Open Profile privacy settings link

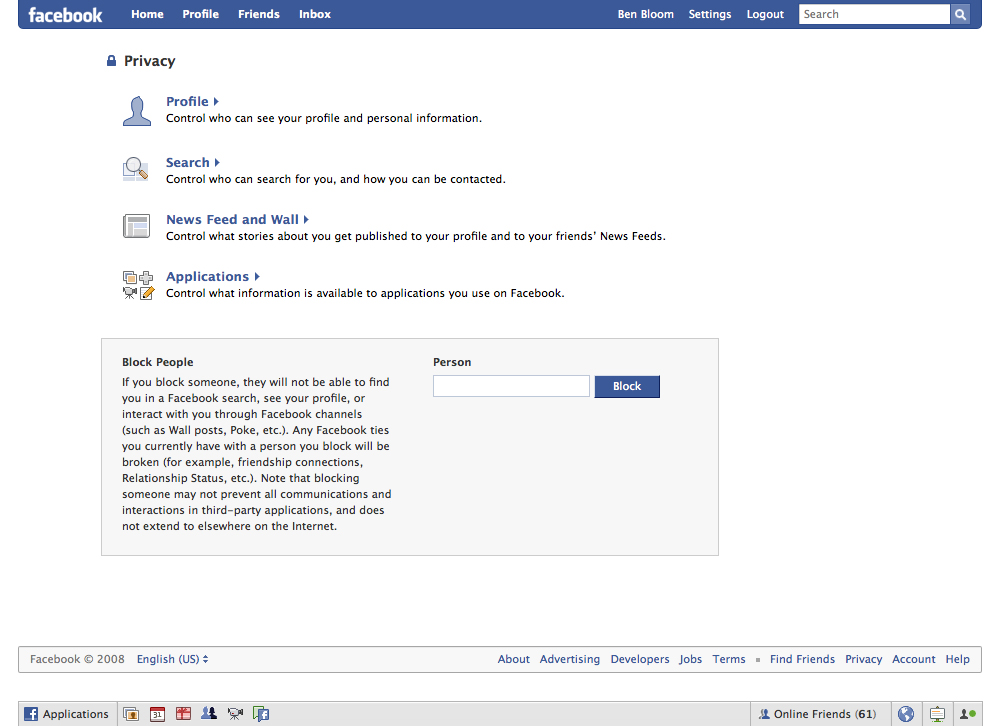(x=187, y=101)
